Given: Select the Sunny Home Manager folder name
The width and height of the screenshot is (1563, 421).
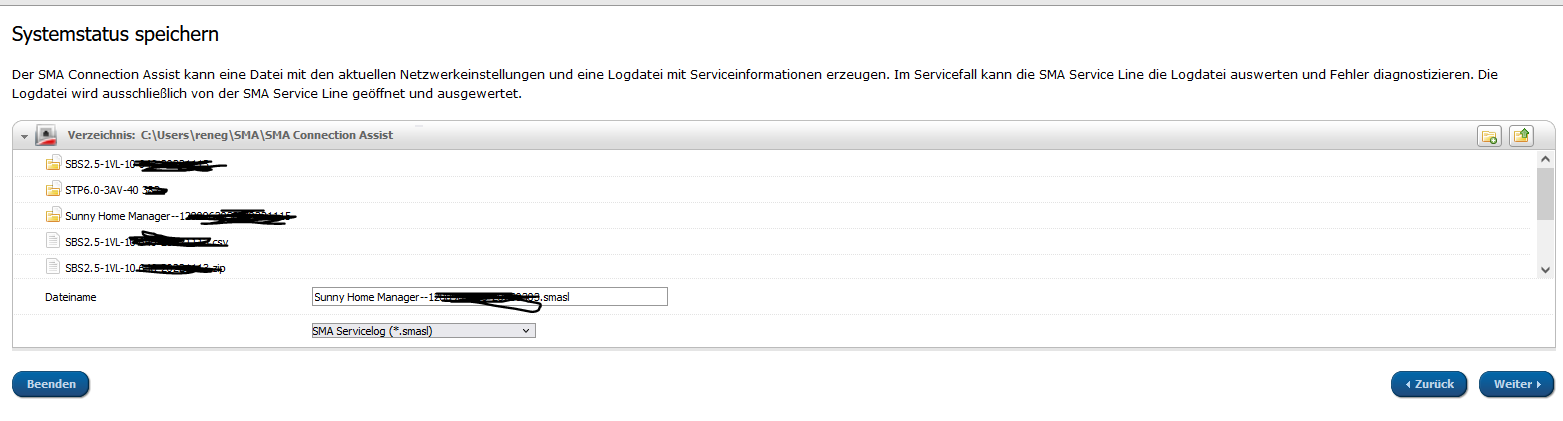Looking at the screenshot, I should [x=180, y=215].
